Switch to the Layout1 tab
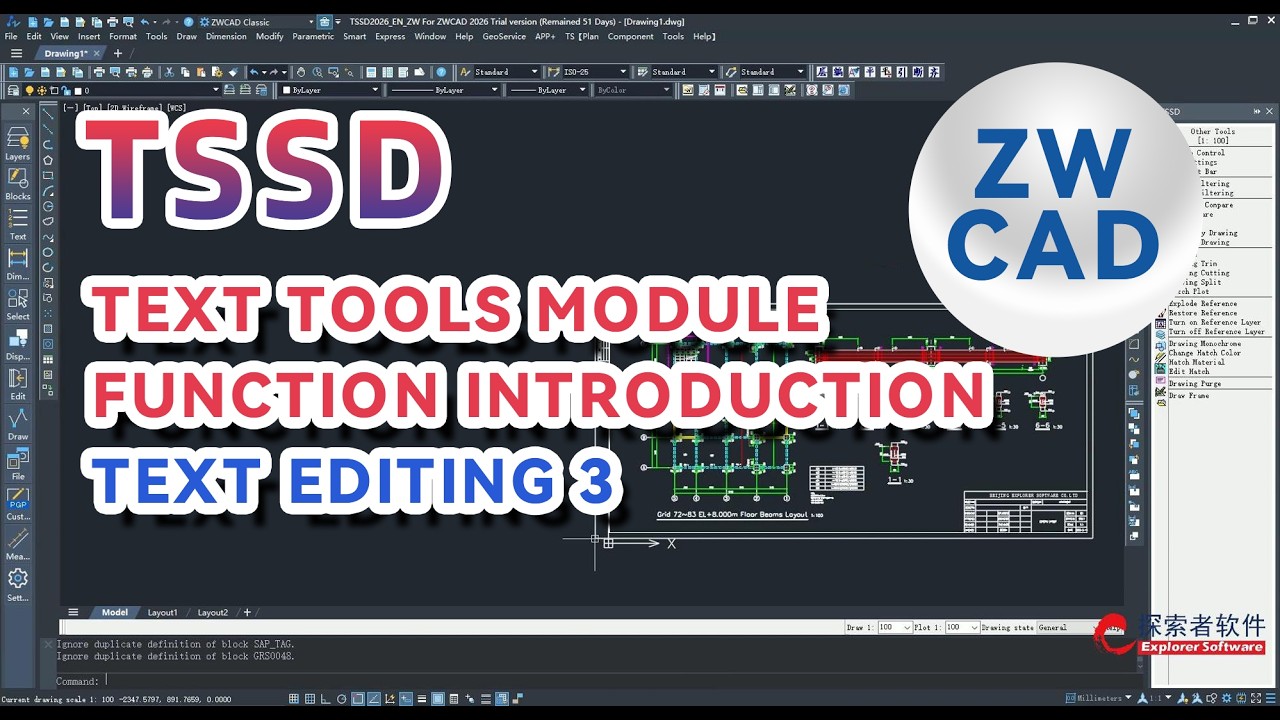Viewport: 1280px width, 720px height. point(162,612)
